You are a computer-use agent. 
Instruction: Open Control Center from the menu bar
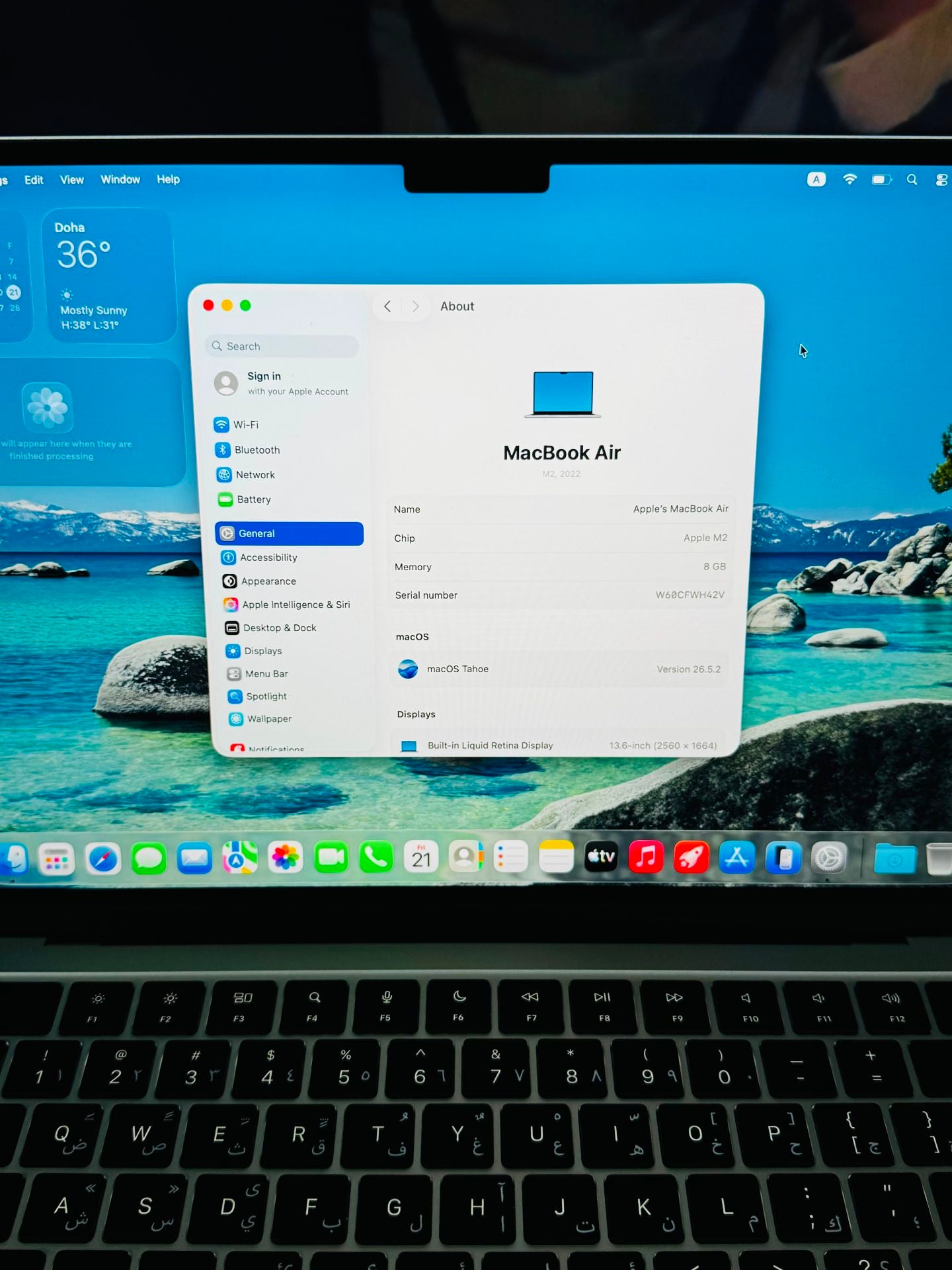941,180
